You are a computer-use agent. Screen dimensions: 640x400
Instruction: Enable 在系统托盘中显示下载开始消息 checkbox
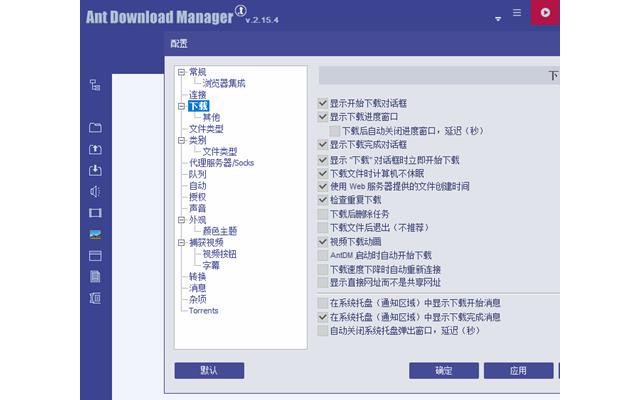tap(323, 303)
